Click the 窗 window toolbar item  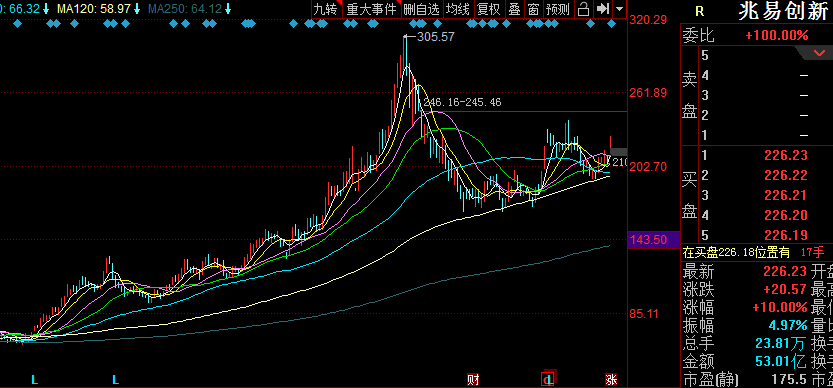coord(533,9)
